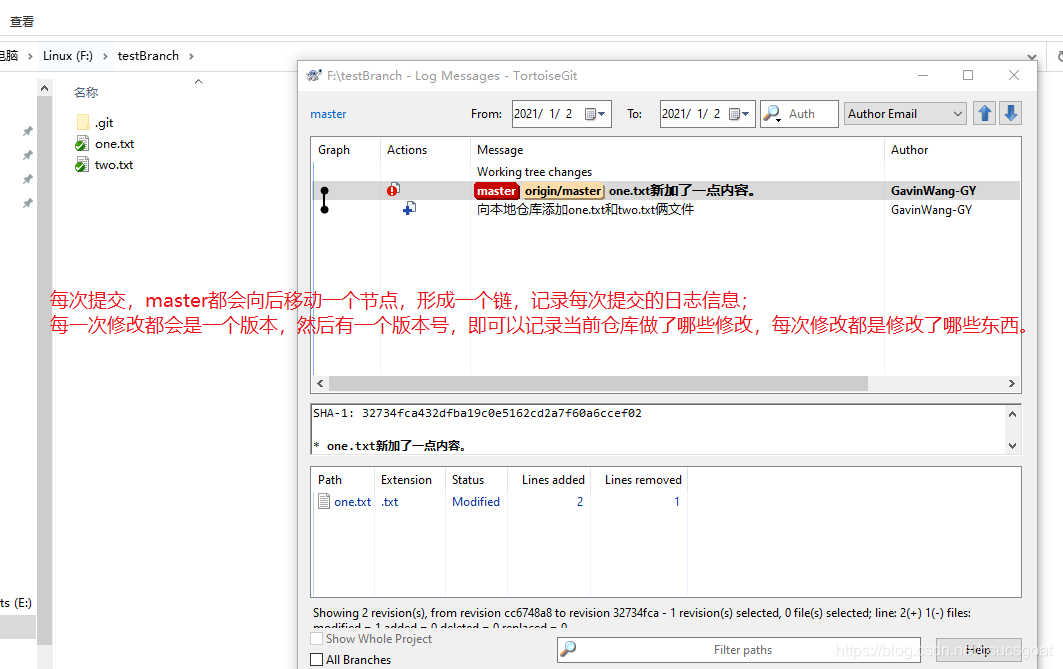Viewport: 1063px width, 669px height.
Task: Click the To date field
Action: pos(708,114)
